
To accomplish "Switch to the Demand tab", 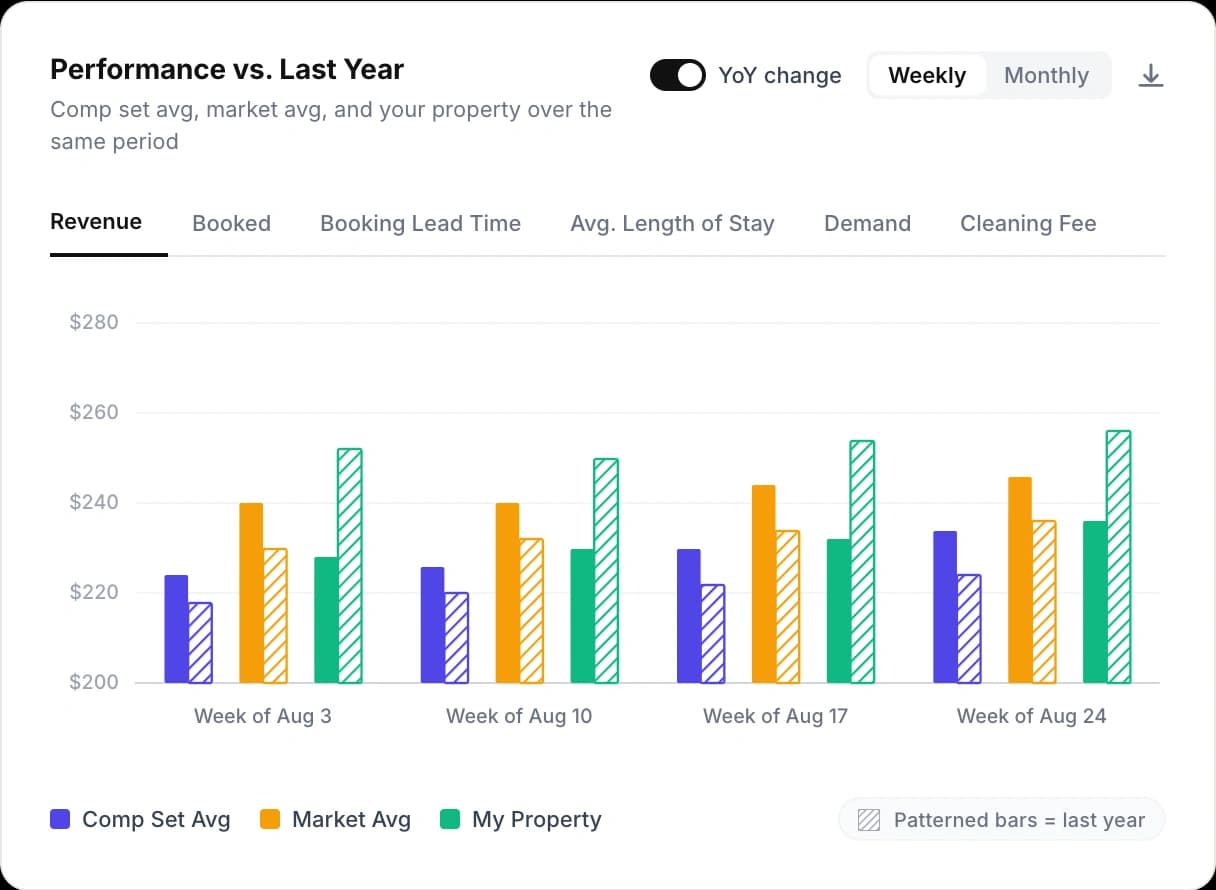I will pos(867,223).
